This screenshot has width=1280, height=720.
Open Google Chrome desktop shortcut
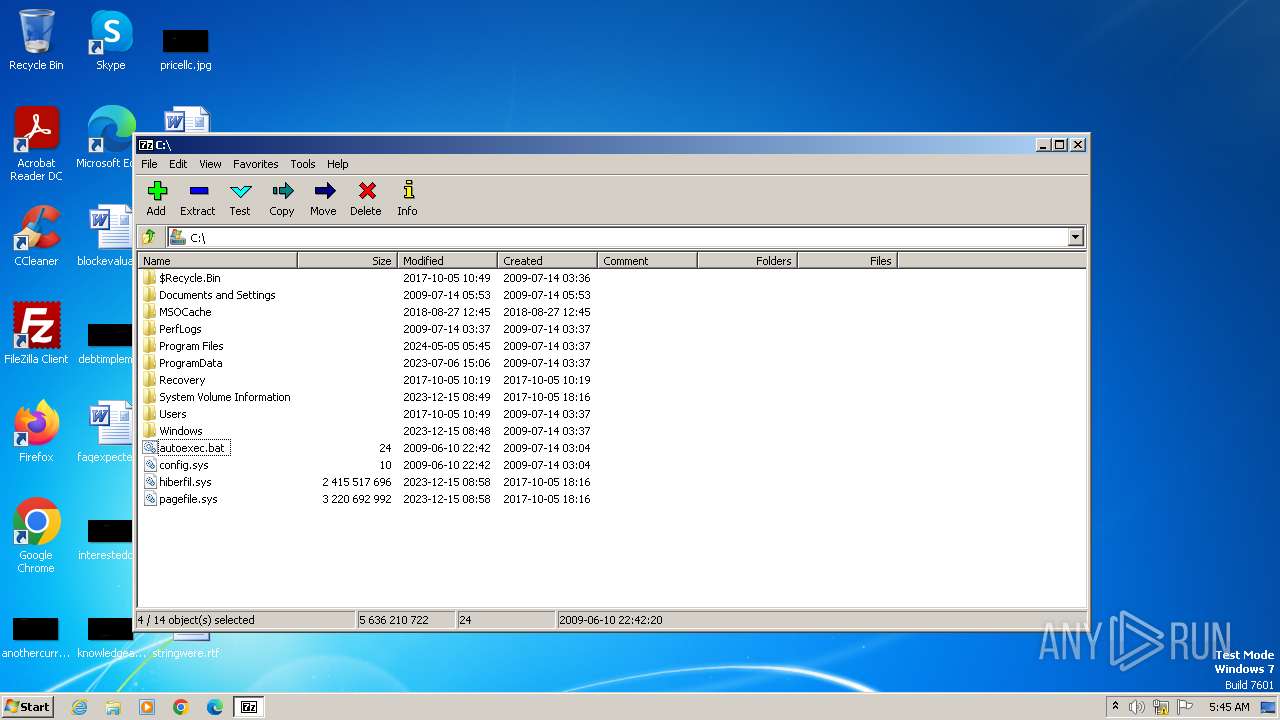click(x=36, y=536)
